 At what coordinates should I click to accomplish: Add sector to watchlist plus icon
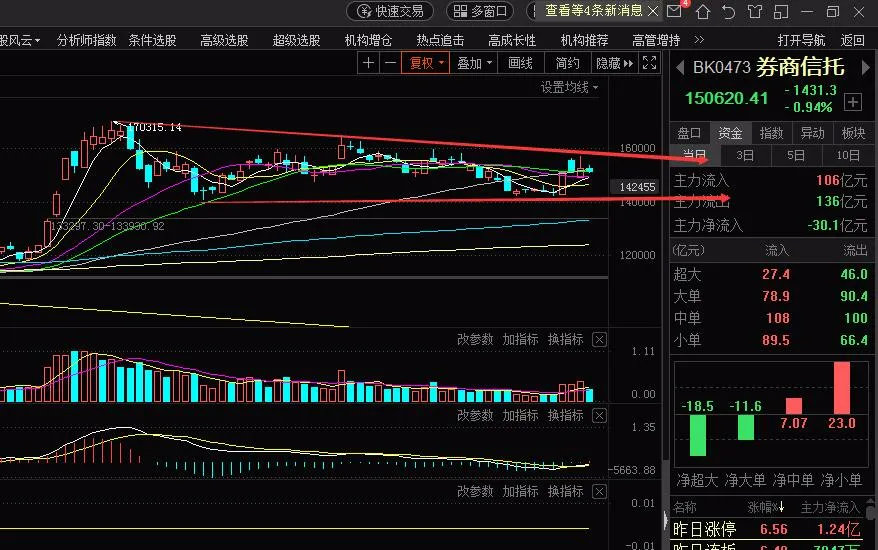click(x=853, y=102)
